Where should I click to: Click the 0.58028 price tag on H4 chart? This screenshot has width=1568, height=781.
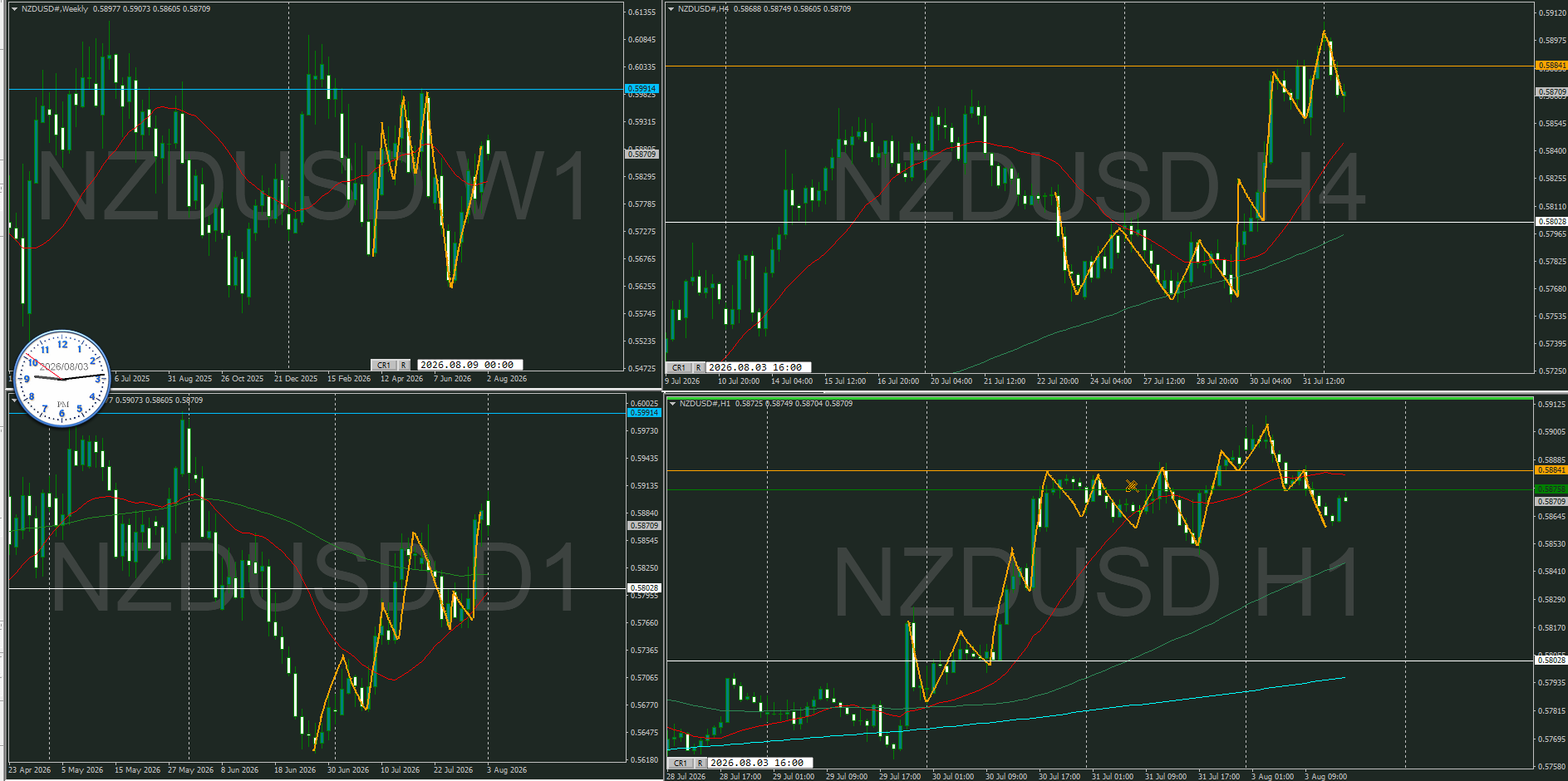1551,222
